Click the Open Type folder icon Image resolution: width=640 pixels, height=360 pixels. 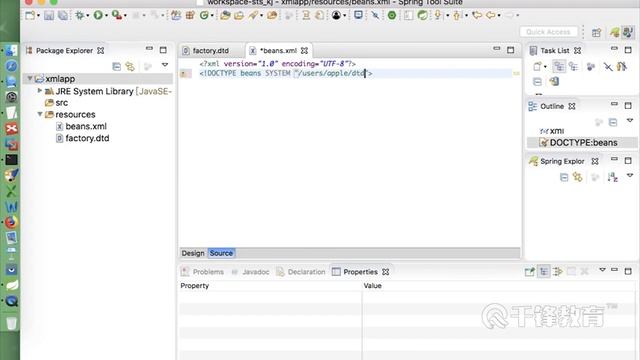click(x=225, y=16)
